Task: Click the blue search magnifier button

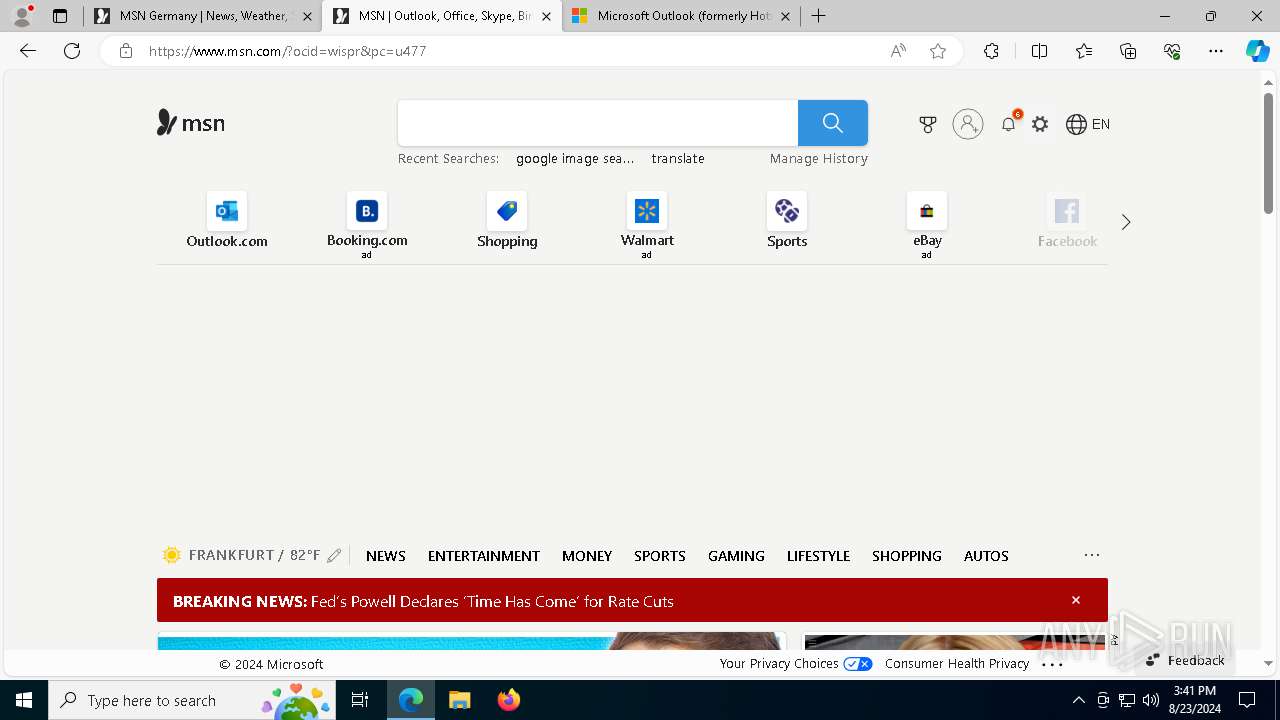Action: 833,123
